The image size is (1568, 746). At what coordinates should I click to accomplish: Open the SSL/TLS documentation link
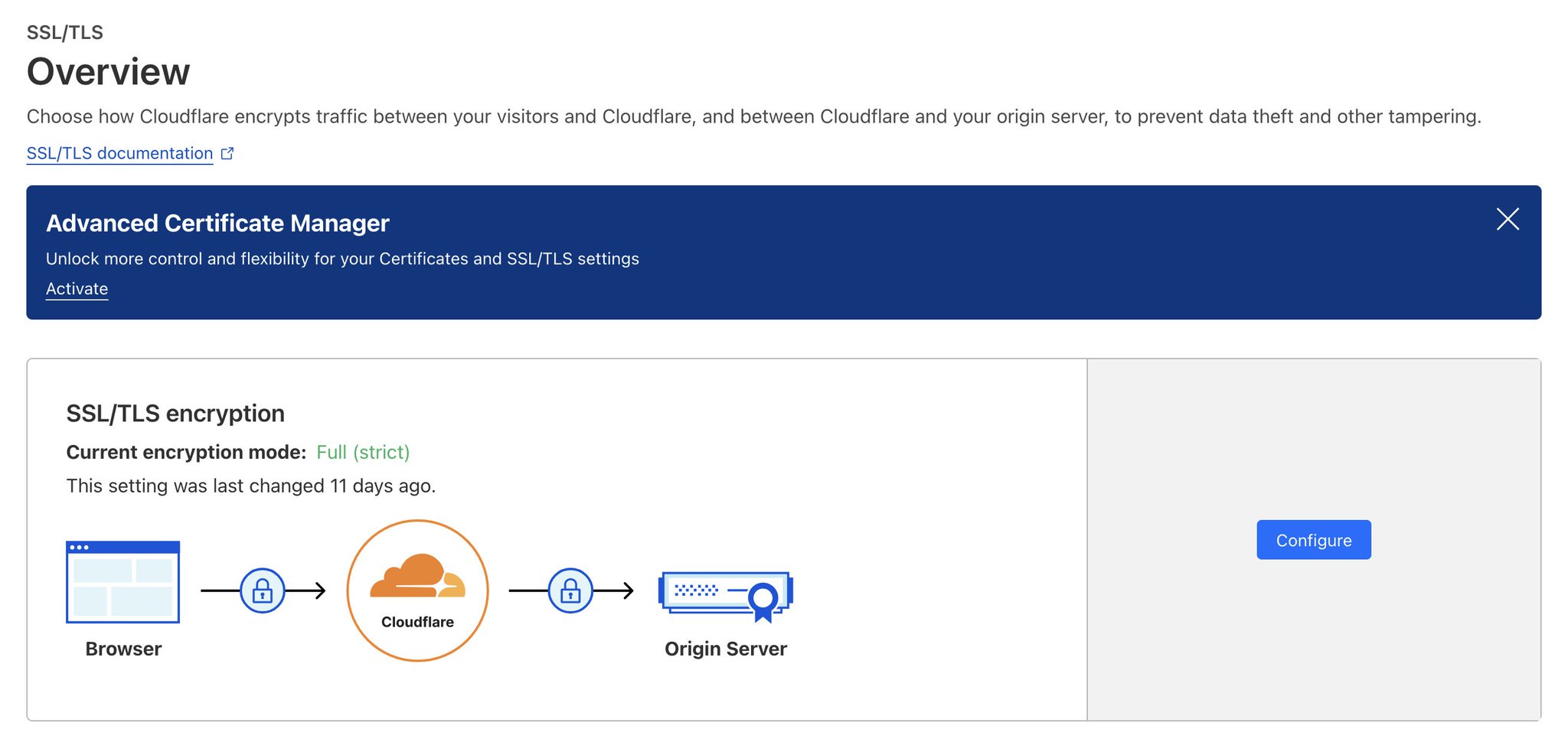pyautogui.click(x=119, y=153)
